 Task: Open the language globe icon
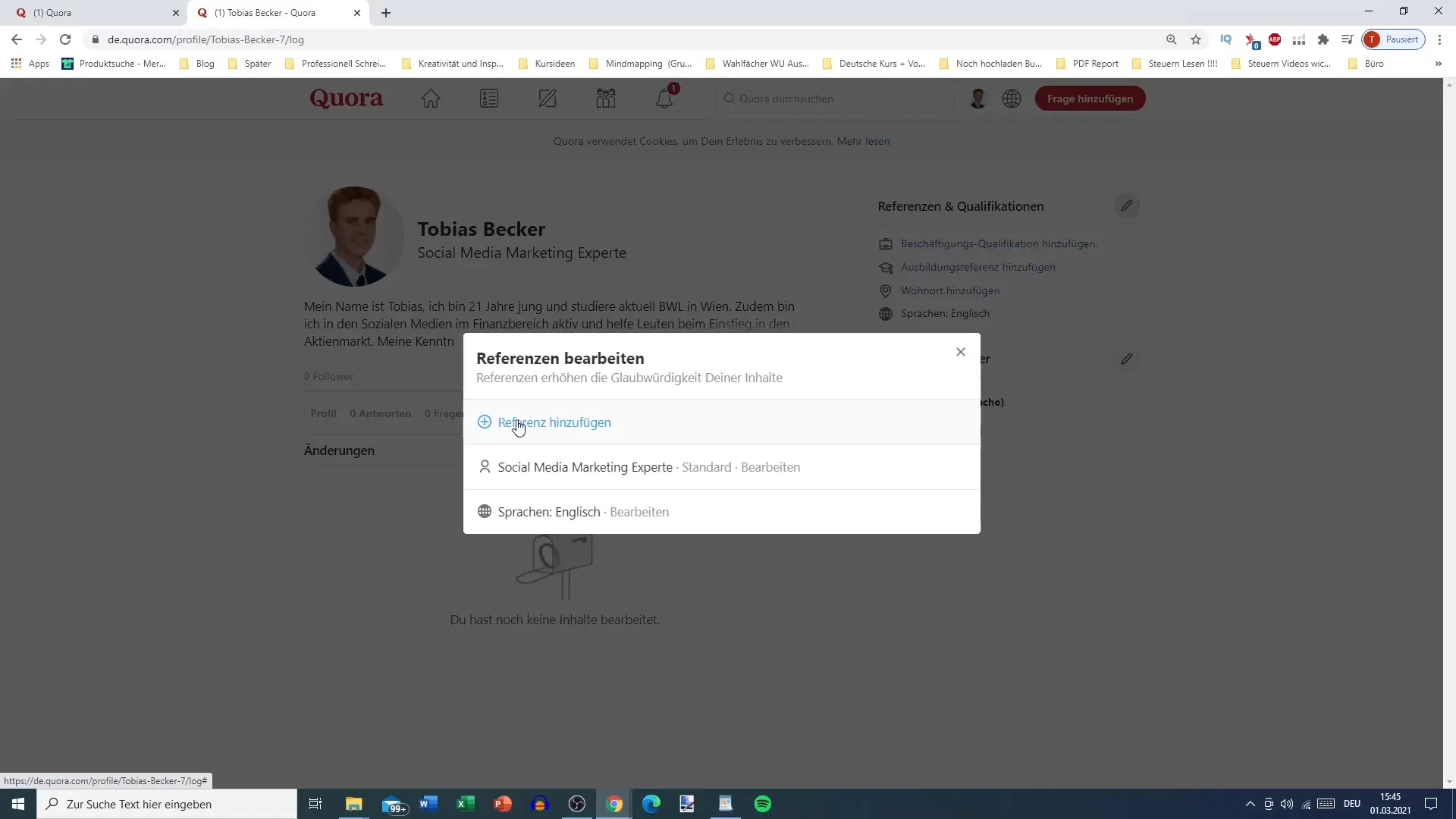click(x=1012, y=99)
